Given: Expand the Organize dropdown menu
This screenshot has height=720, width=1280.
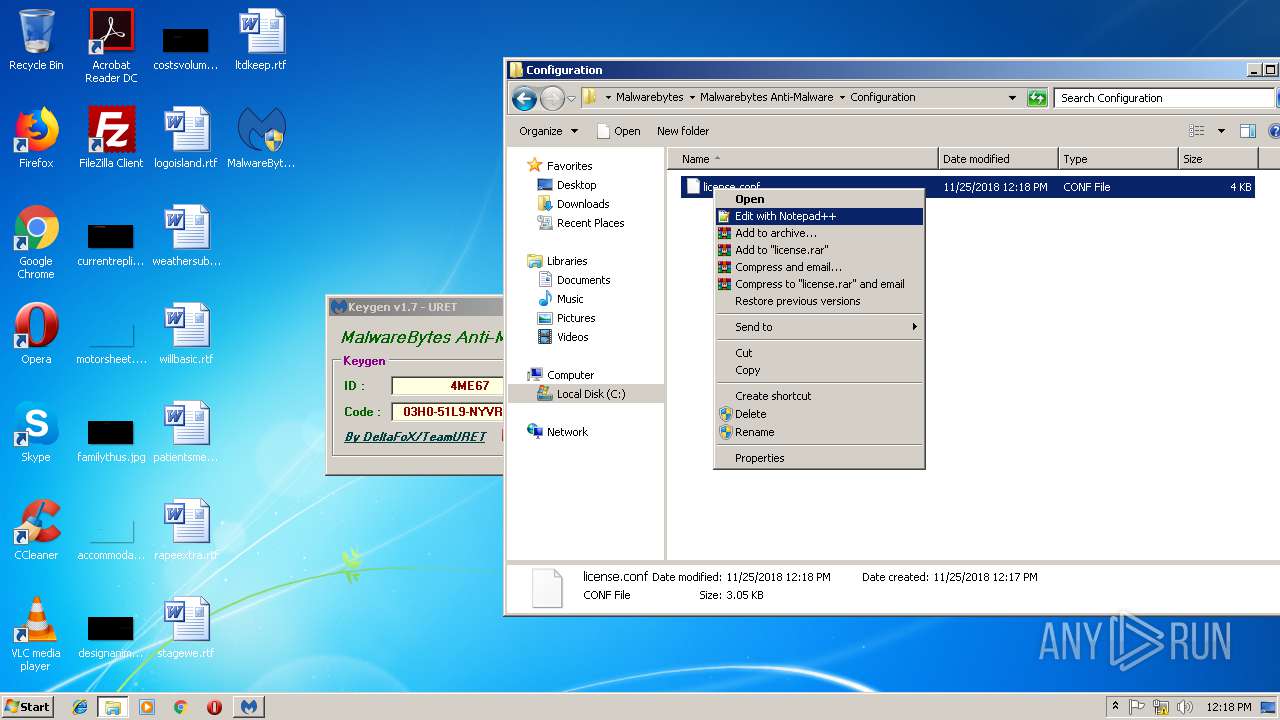Looking at the screenshot, I should point(548,131).
